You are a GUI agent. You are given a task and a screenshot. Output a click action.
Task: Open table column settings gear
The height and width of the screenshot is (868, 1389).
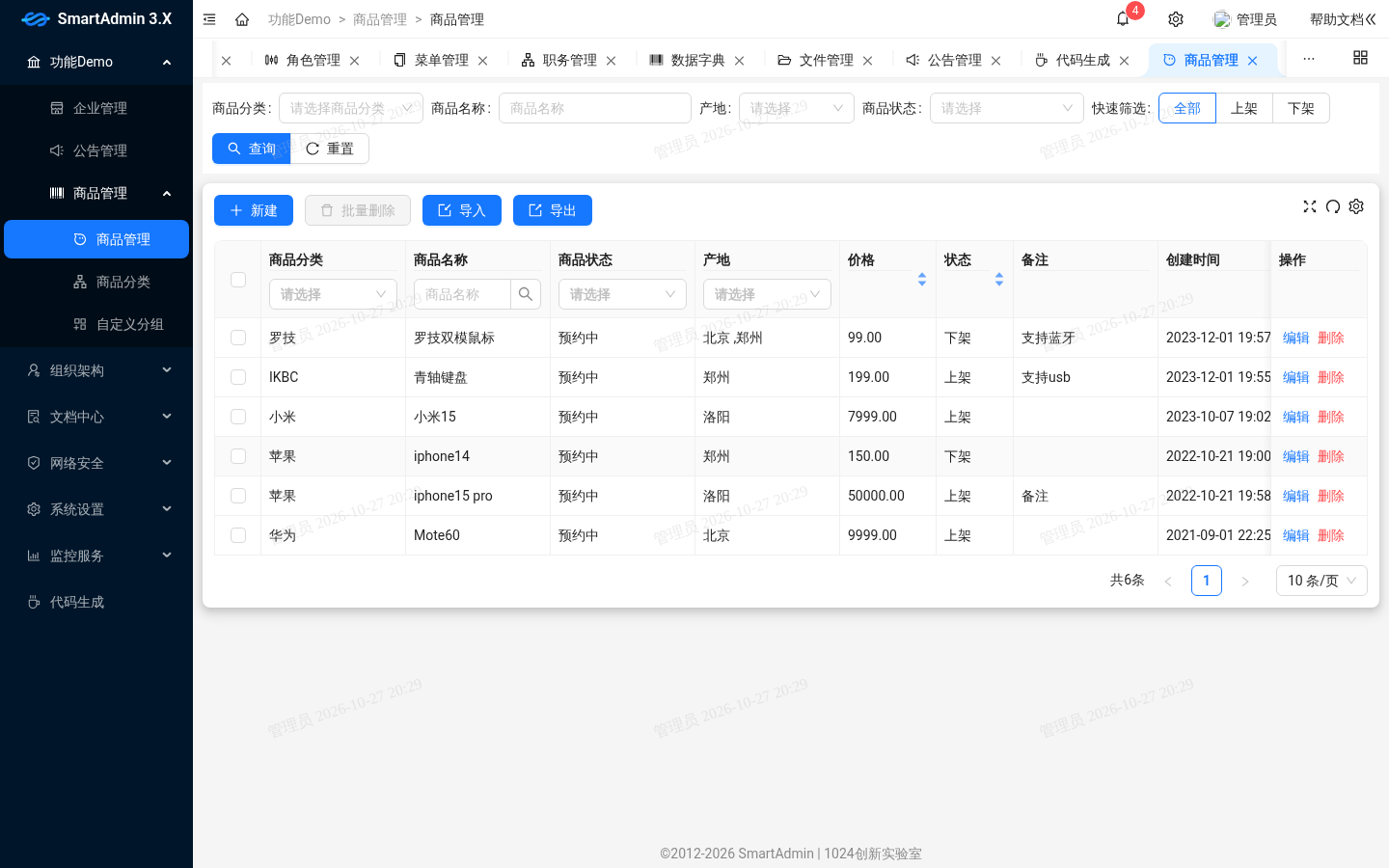click(x=1356, y=206)
